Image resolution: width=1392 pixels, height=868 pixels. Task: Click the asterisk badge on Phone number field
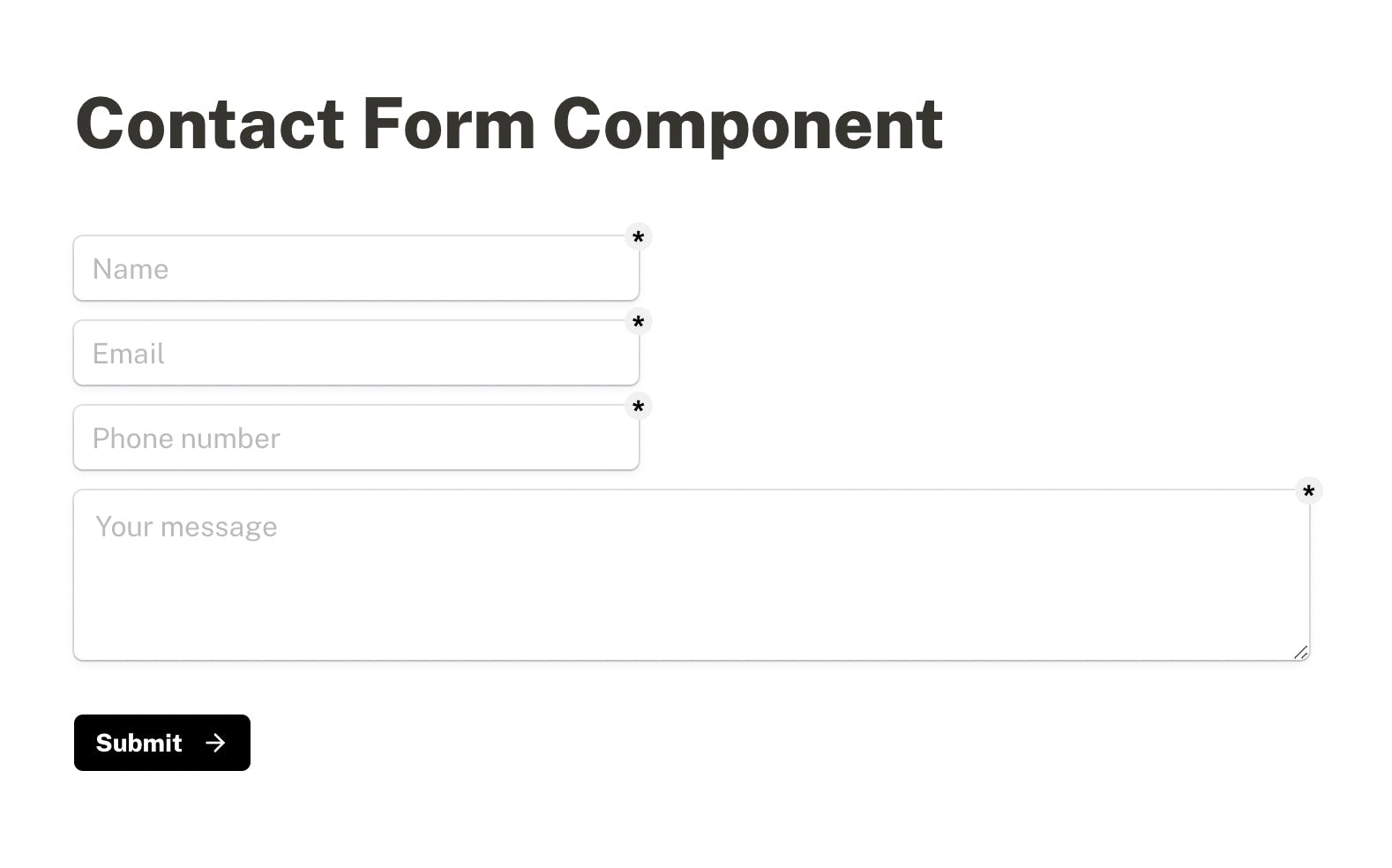point(639,406)
